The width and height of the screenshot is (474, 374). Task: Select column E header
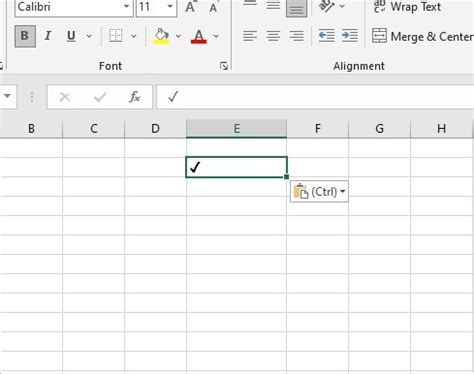[236, 128]
